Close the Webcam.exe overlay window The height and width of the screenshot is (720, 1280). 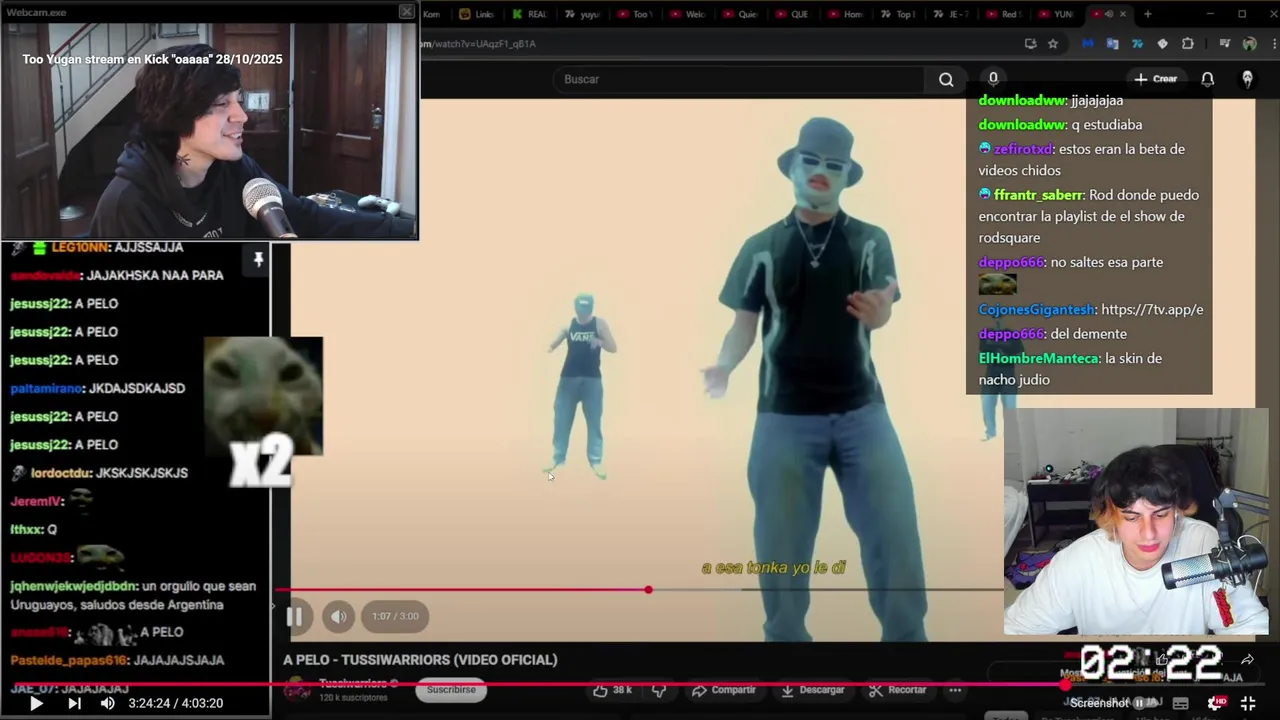tap(406, 12)
